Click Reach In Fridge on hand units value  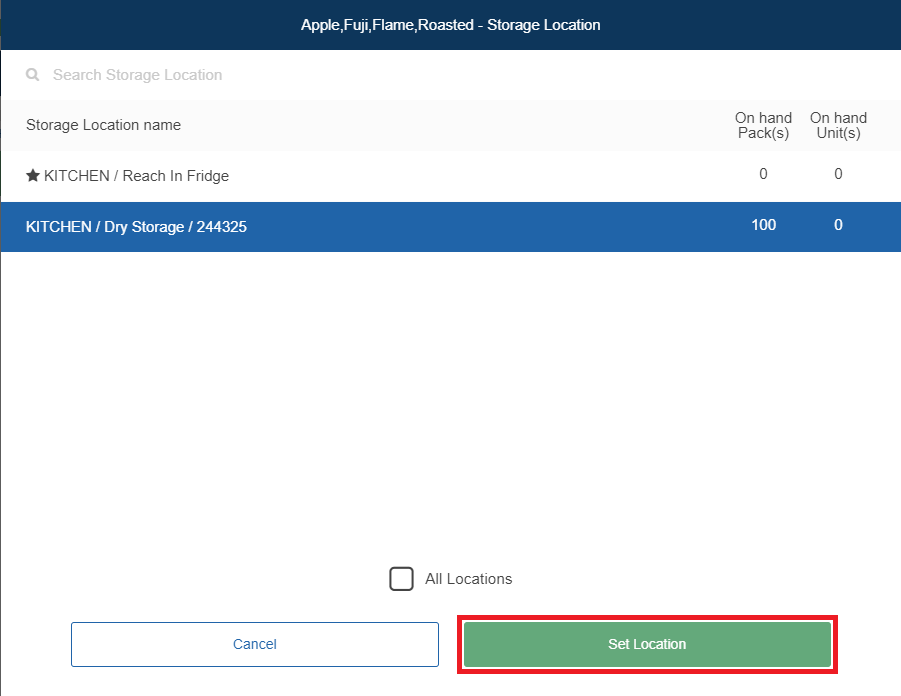(x=838, y=174)
